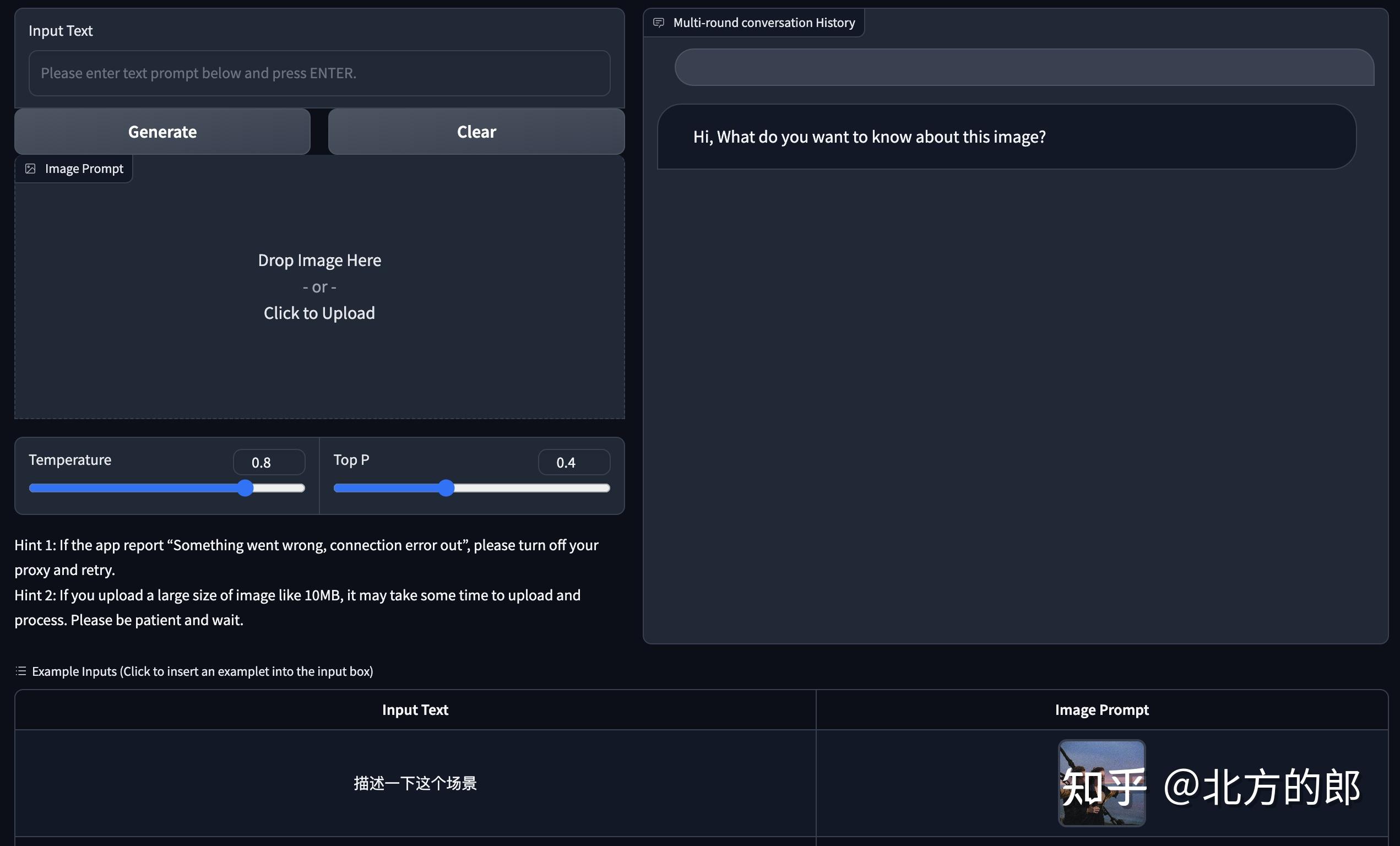This screenshot has width=1400, height=846.
Task: Click the Temperature slider handle
Action: point(245,488)
